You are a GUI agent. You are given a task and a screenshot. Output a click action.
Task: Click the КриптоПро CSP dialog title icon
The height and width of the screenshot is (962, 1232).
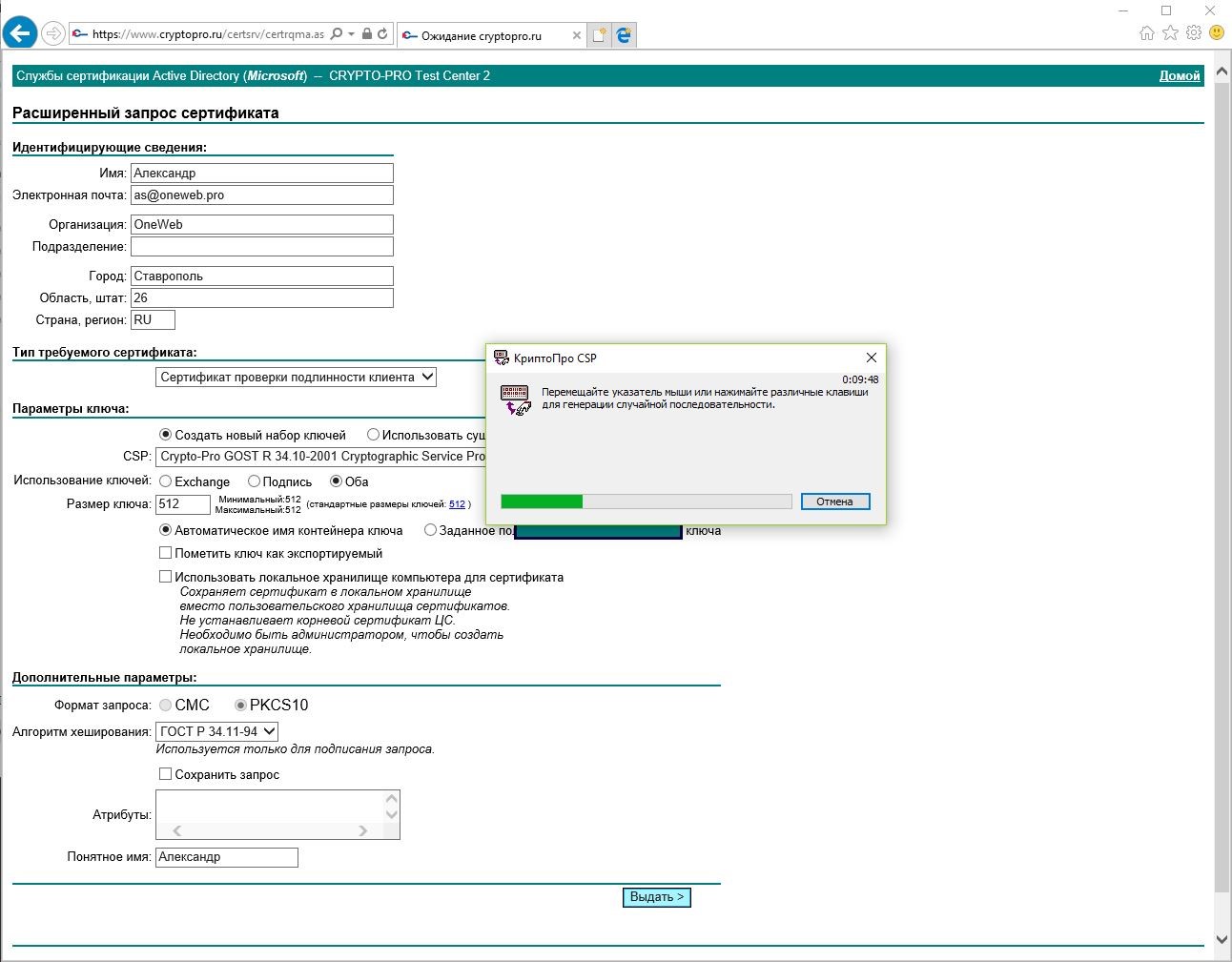[x=501, y=358]
